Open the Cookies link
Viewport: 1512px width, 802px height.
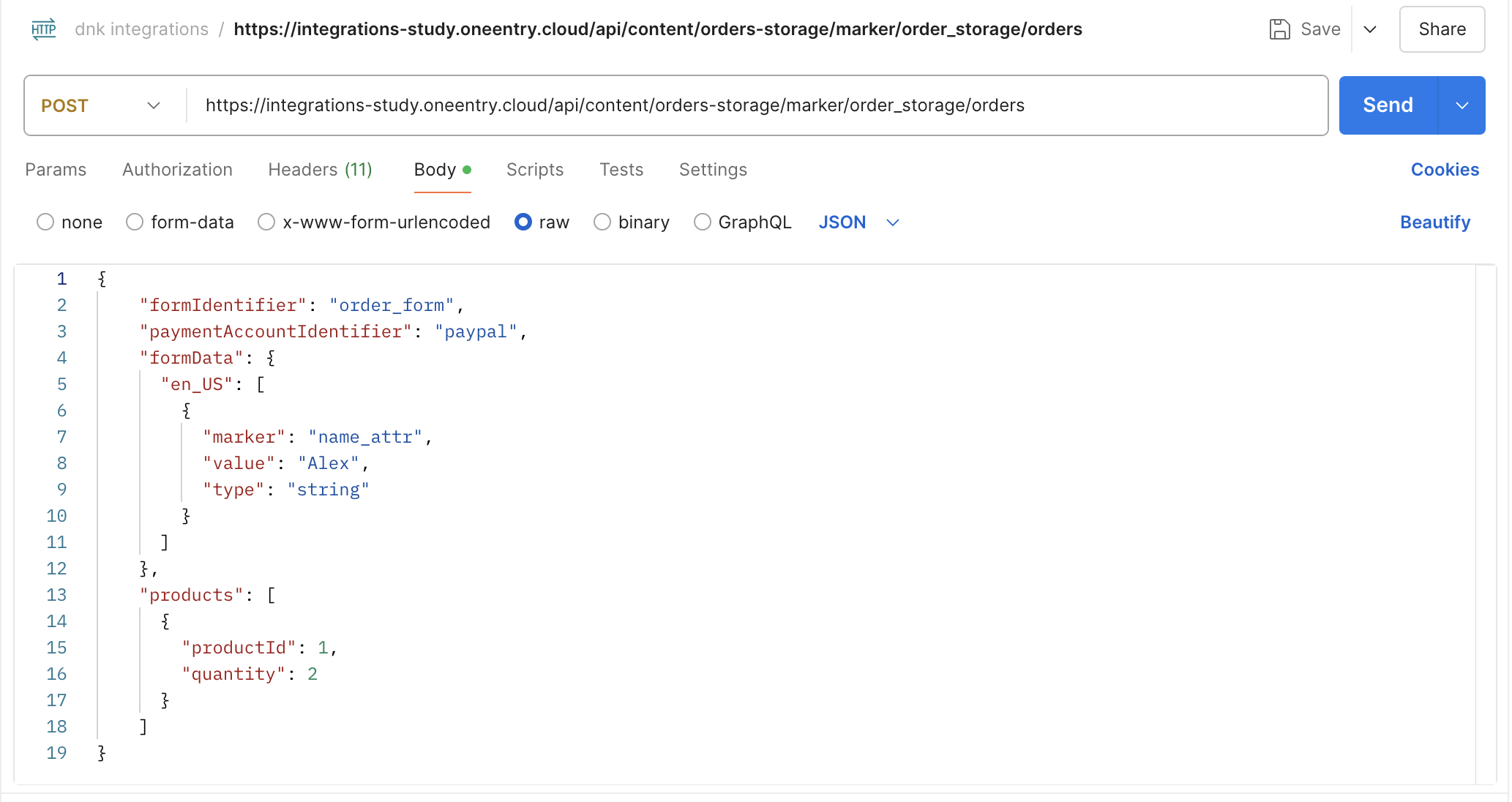point(1444,170)
